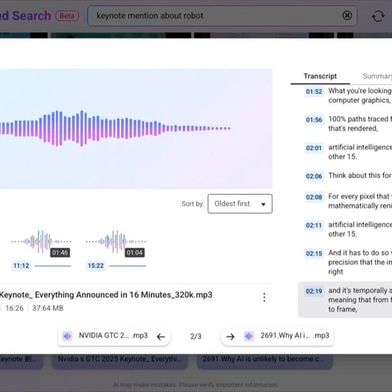Click the left arrow navigation icon
The height and width of the screenshot is (392, 392).
click(x=161, y=337)
